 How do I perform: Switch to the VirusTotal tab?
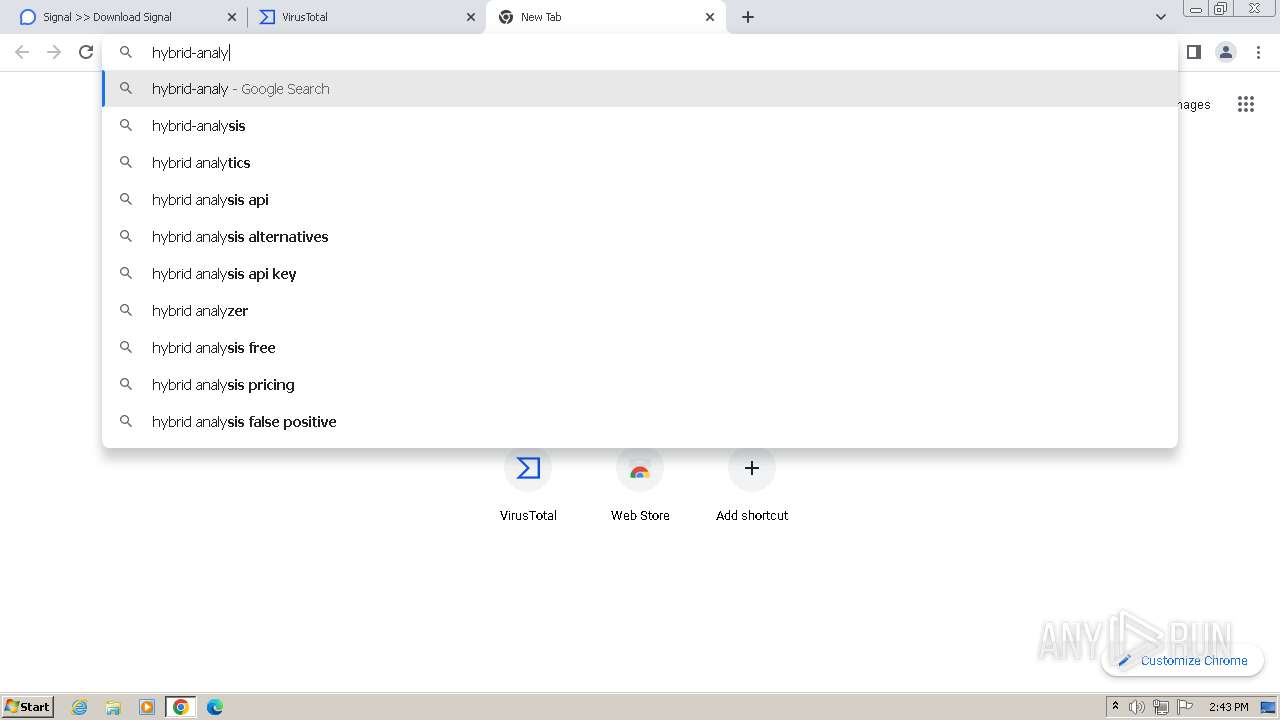365,17
